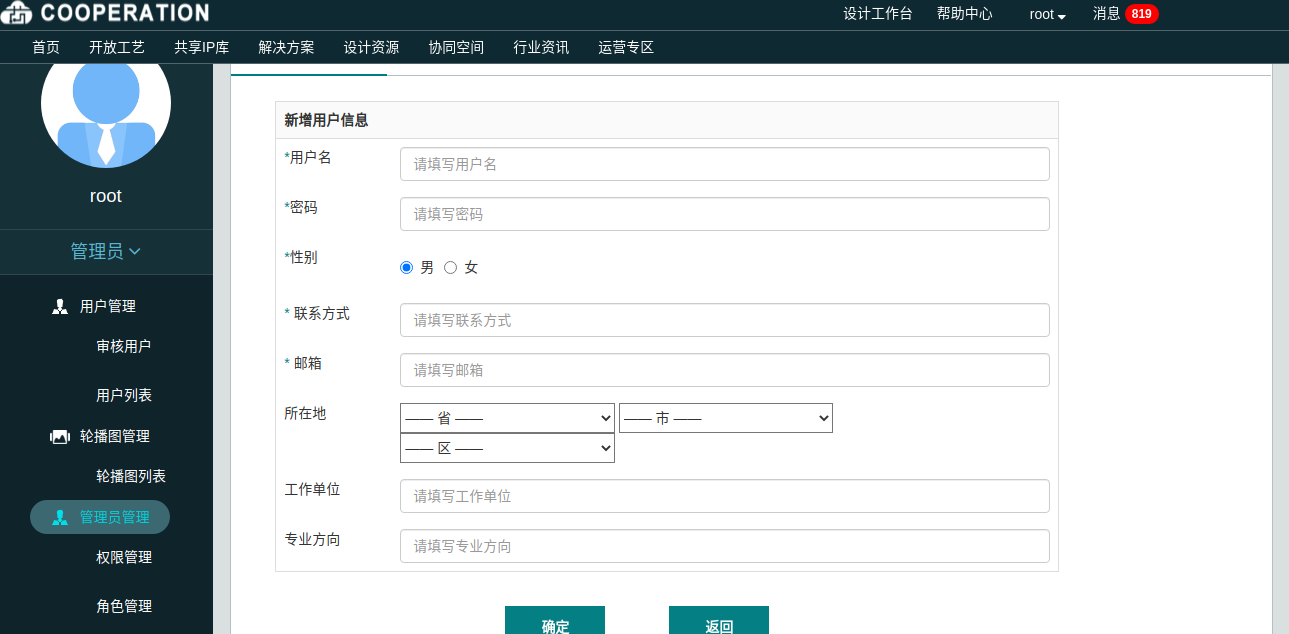This screenshot has height=634, width=1289.
Task: Click the 用户名 input field
Action: pyautogui.click(x=725, y=164)
